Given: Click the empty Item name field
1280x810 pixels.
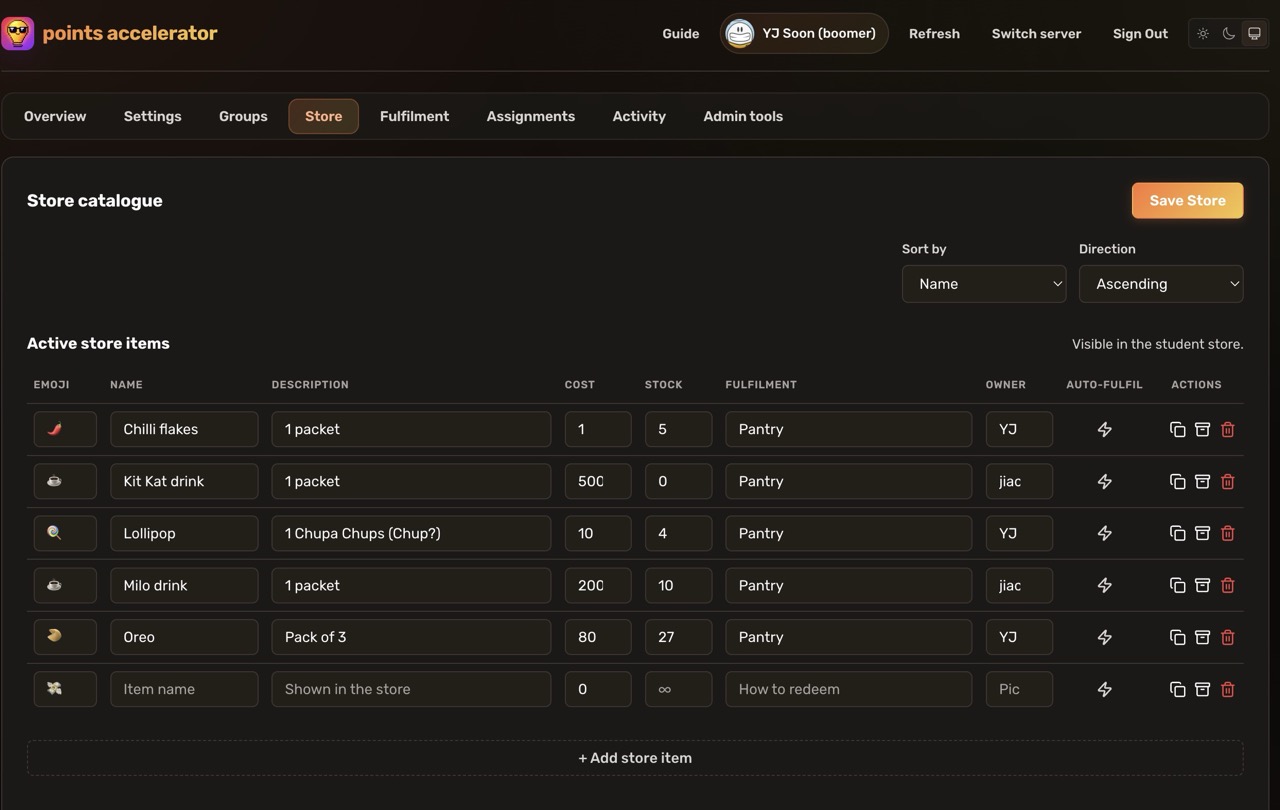Looking at the screenshot, I should click(184, 689).
